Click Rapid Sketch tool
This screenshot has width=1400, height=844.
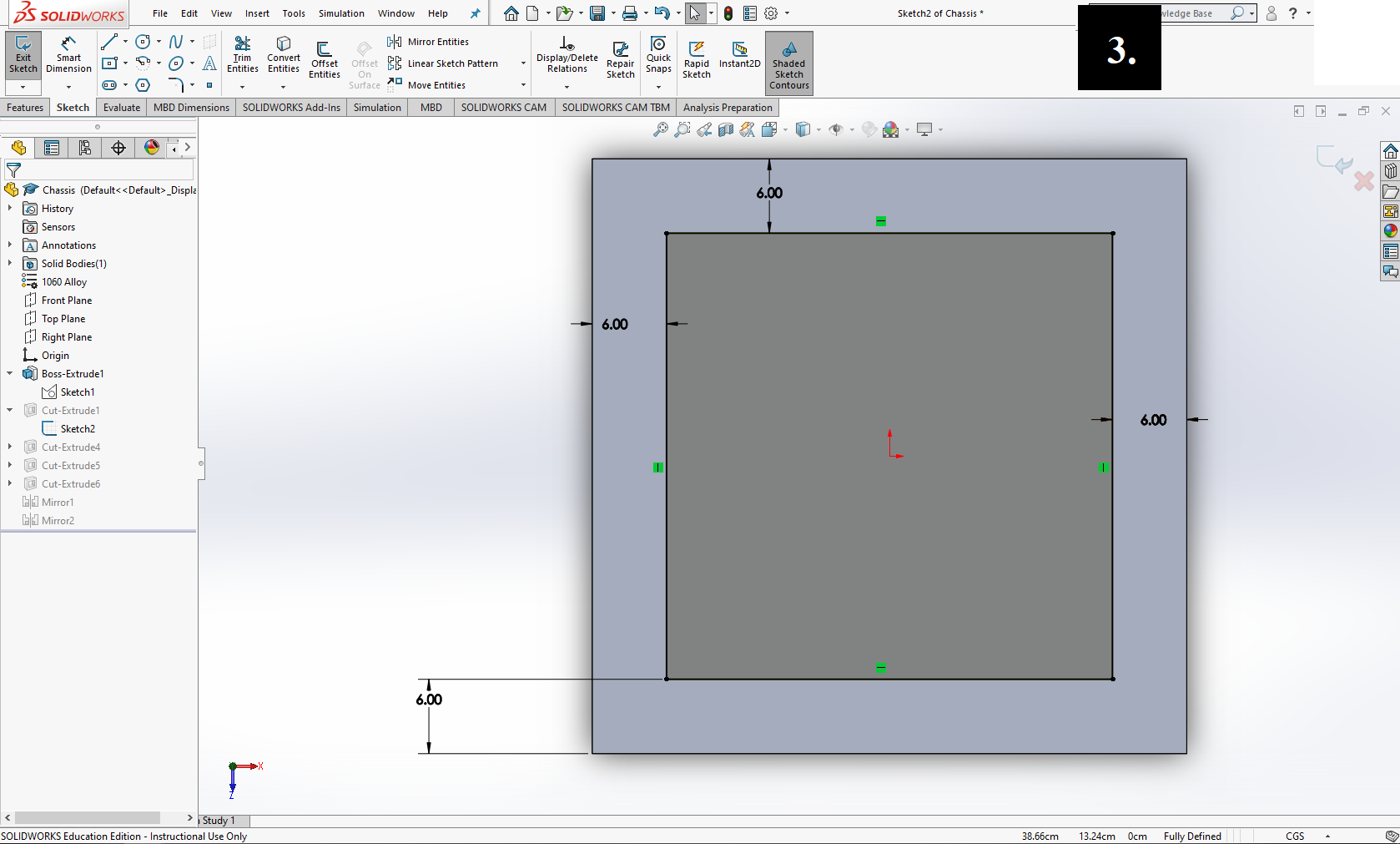pyautogui.click(x=697, y=60)
